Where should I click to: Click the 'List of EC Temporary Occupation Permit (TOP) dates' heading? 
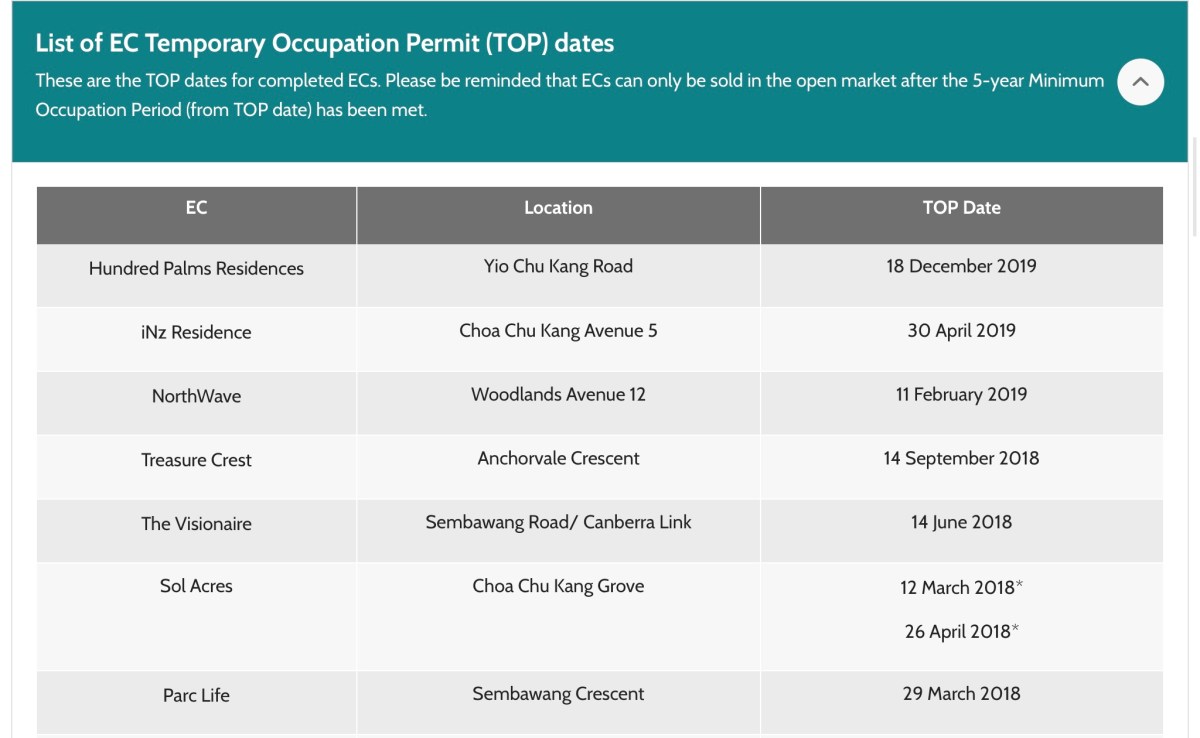click(324, 43)
